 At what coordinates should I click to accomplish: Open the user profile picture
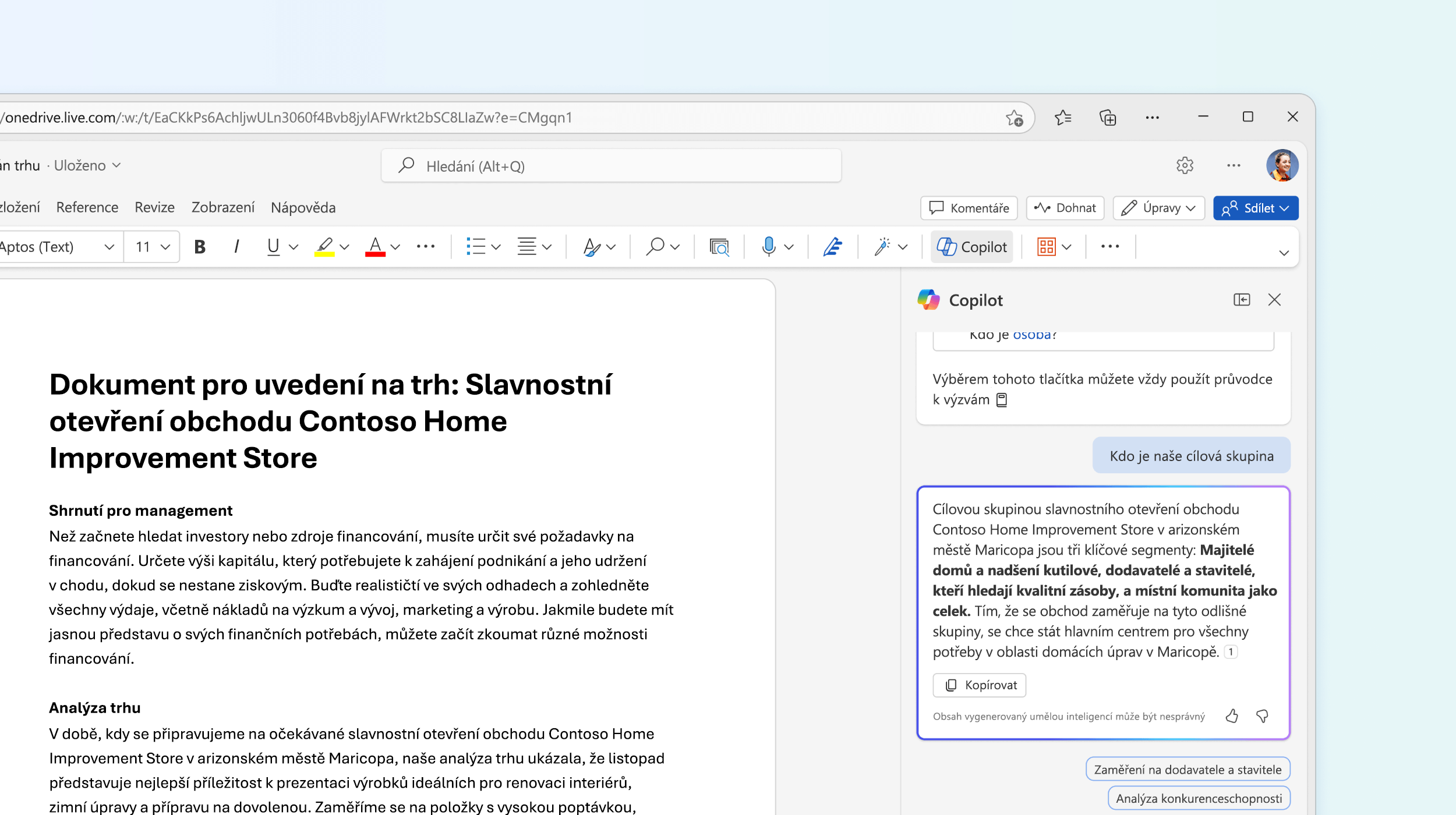[1282, 165]
